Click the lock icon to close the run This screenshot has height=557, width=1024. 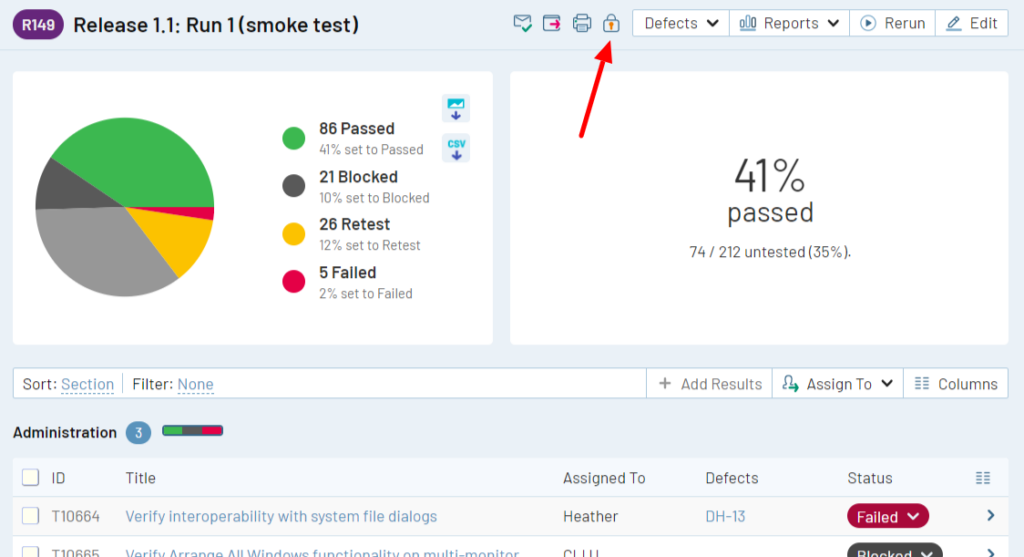(611, 23)
